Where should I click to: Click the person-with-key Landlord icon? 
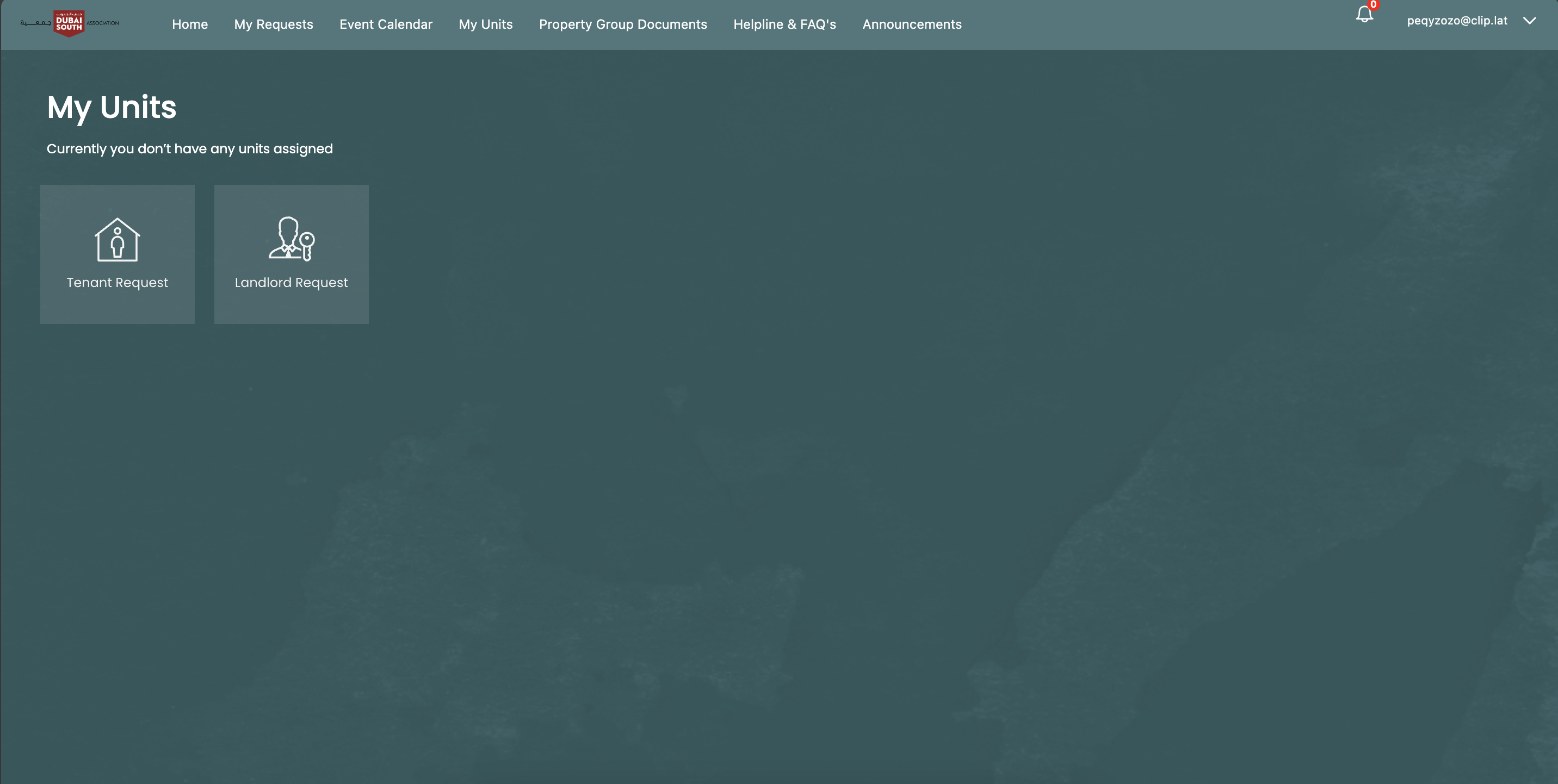292,239
